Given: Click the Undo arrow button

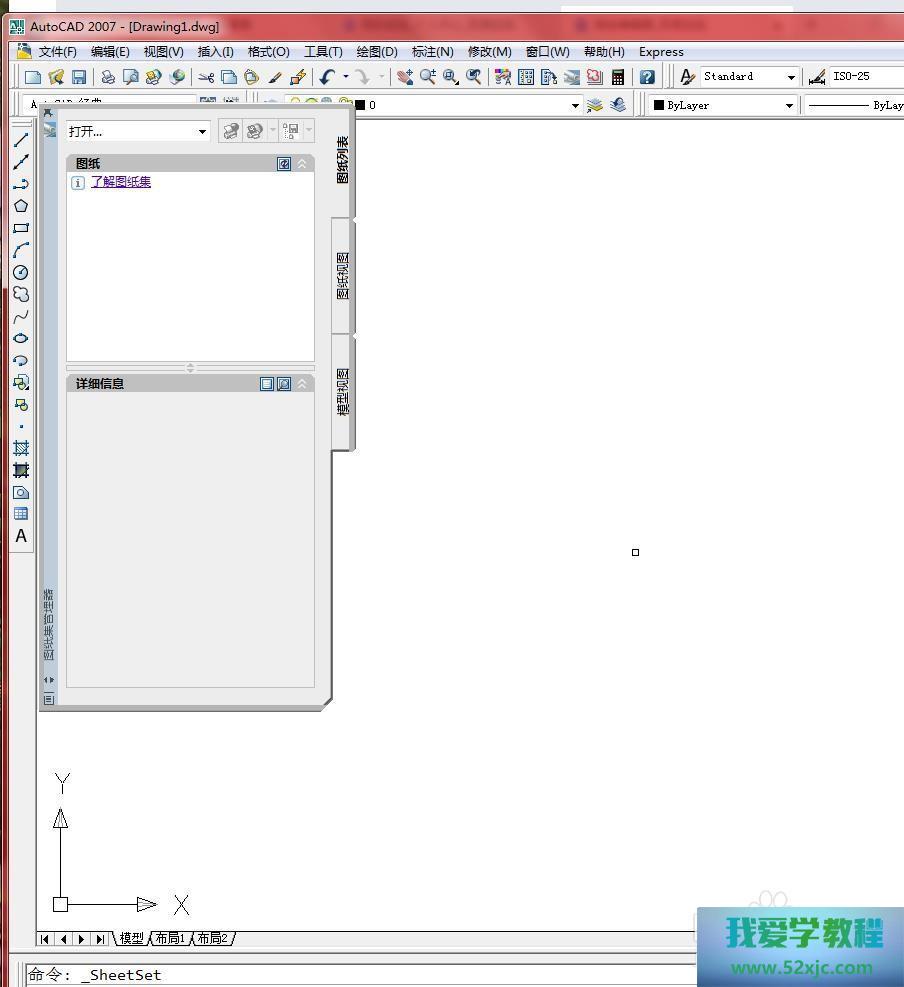Looking at the screenshot, I should (326, 77).
